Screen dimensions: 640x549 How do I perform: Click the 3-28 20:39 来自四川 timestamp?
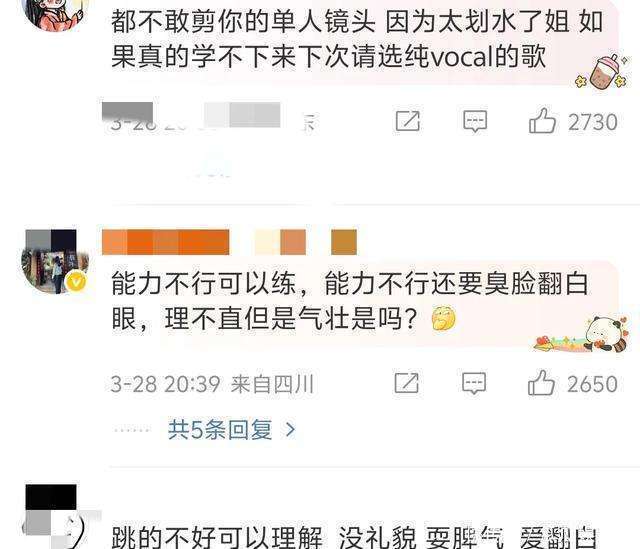[x=212, y=384]
